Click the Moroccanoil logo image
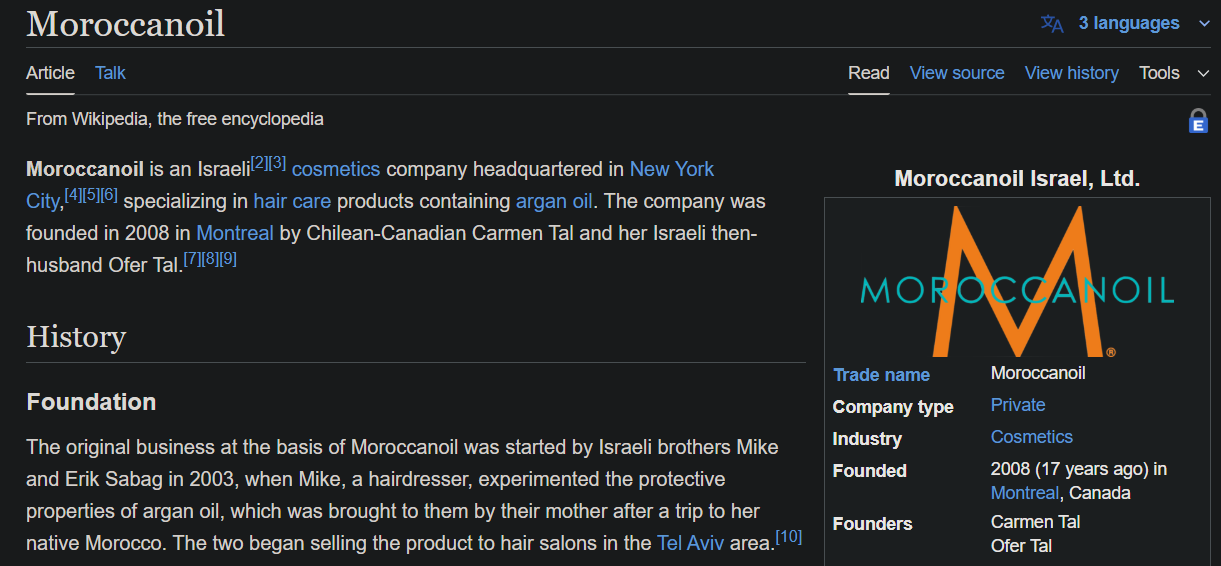 (1017, 281)
